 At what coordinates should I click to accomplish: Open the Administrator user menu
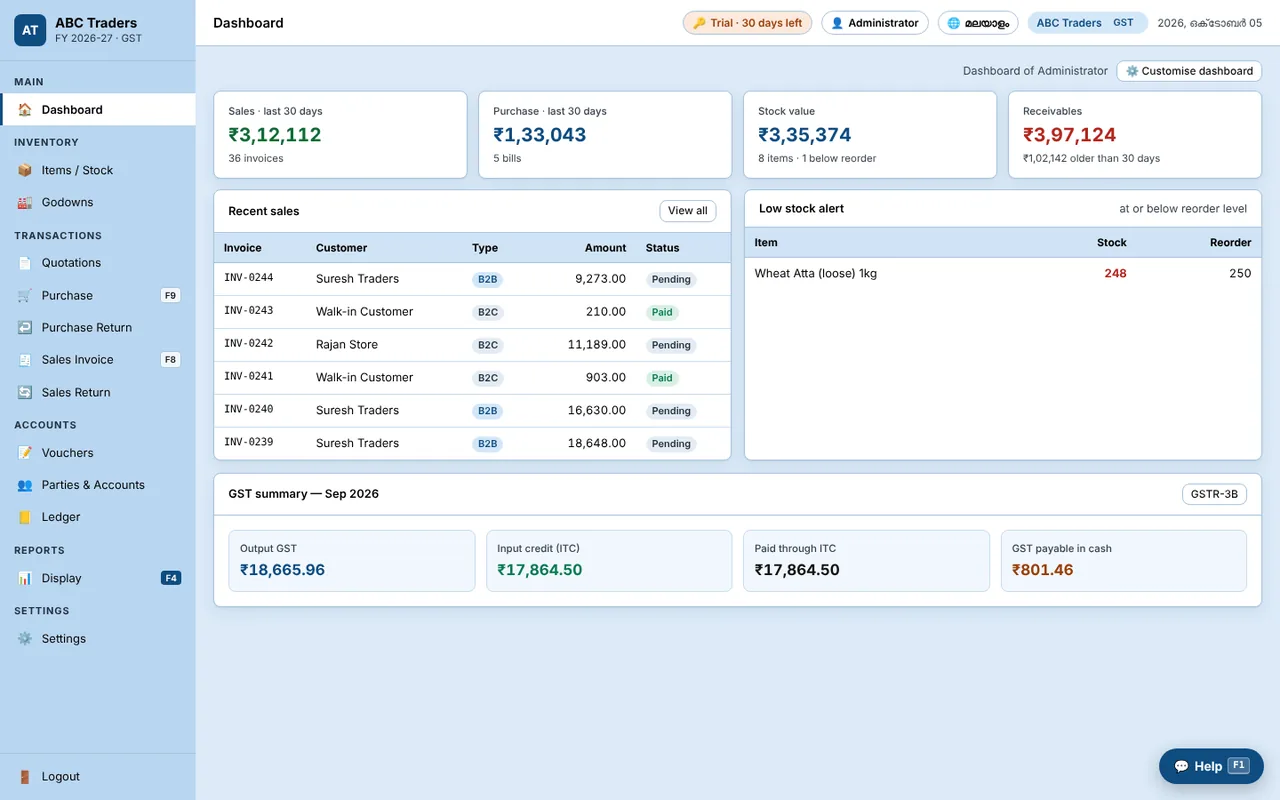click(875, 23)
